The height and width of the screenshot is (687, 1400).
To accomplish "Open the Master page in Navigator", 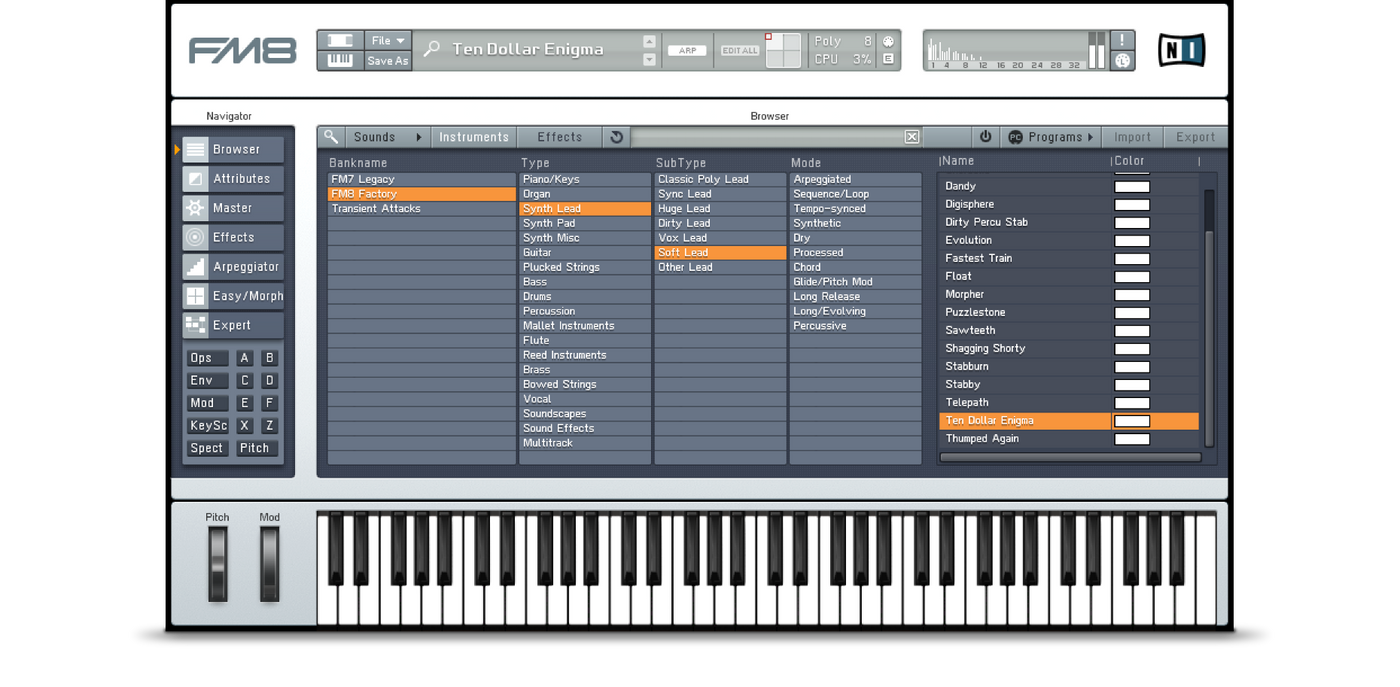I will tap(233, 208).
